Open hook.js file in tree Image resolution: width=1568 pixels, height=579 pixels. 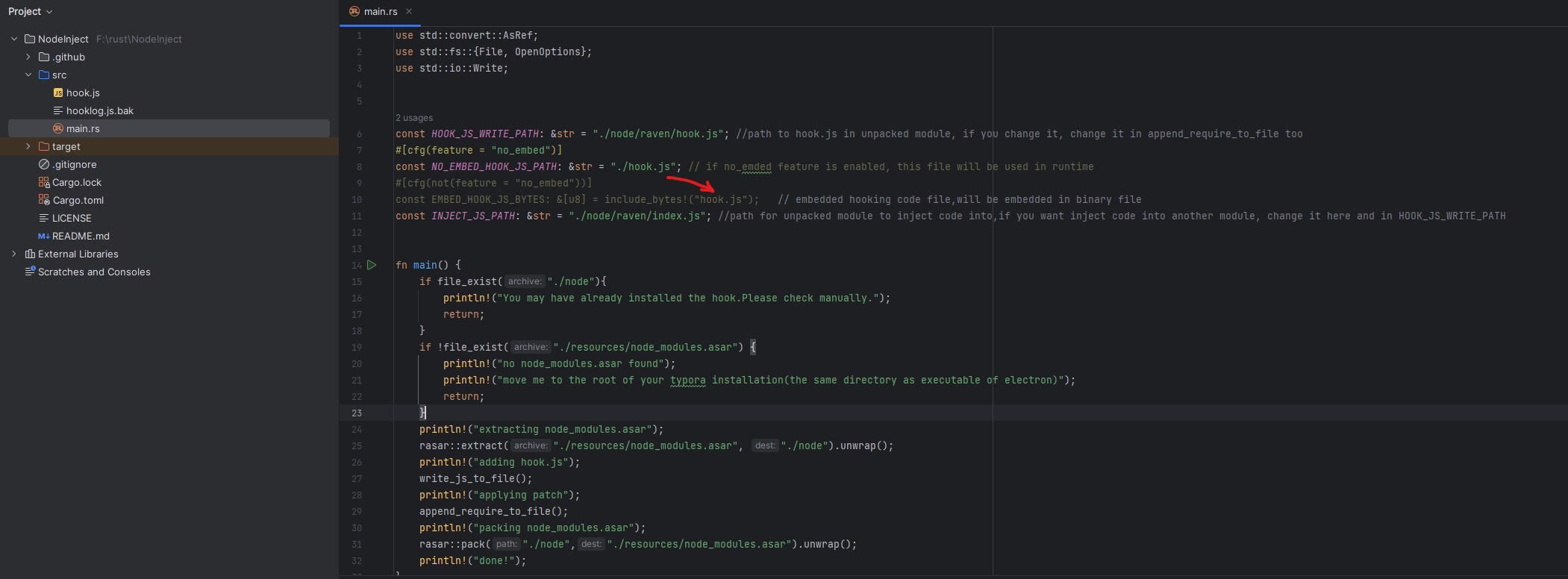pyautogui.click(x=83, y=93)
